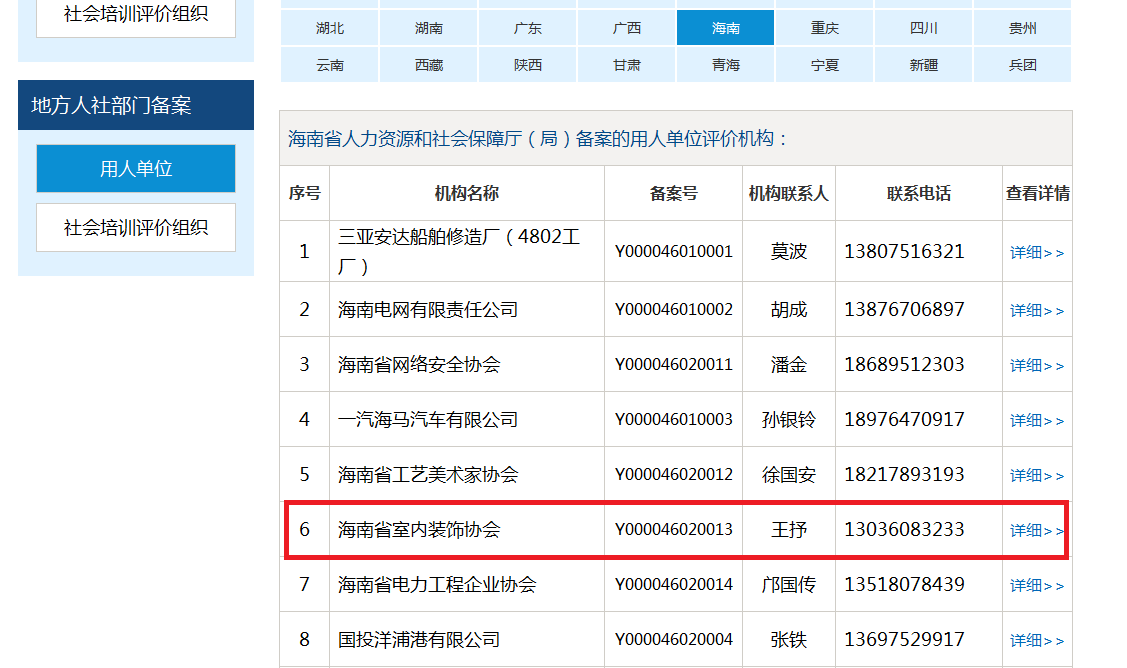The height and width of the screenshot is (668, 1127).
Task: Click phone number 18689512303
Action: click(904, 365)
